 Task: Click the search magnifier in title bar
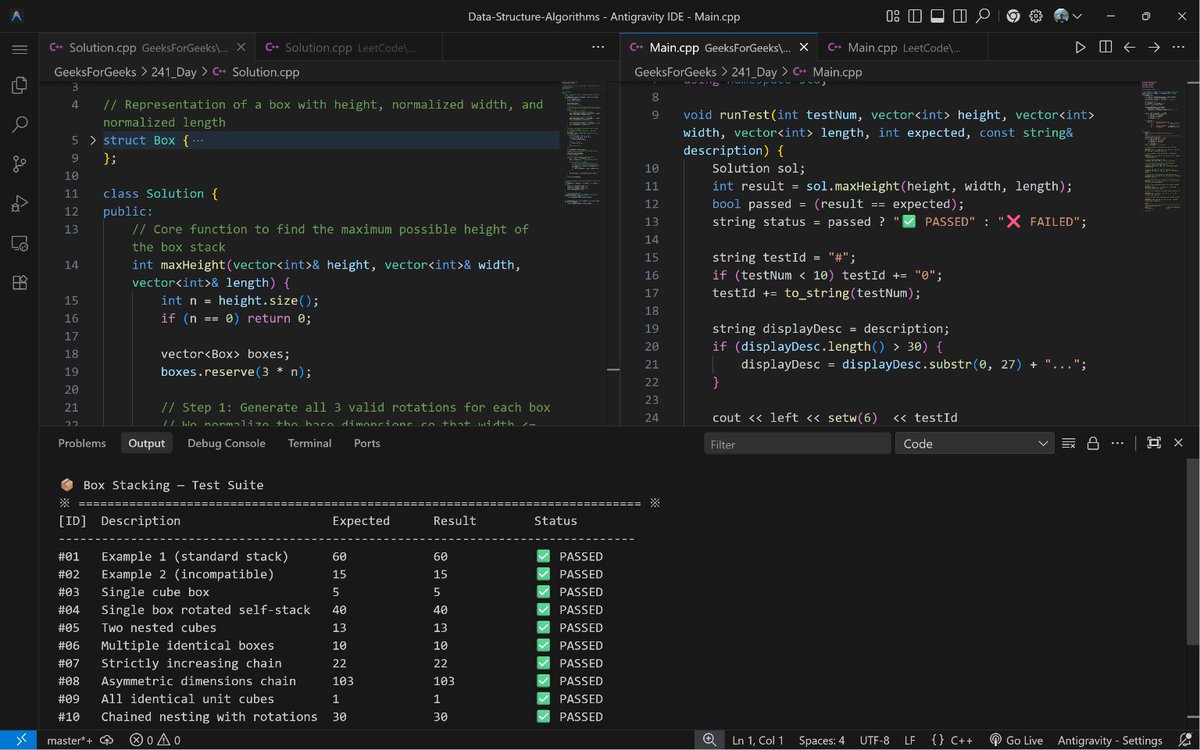[984, 16]
